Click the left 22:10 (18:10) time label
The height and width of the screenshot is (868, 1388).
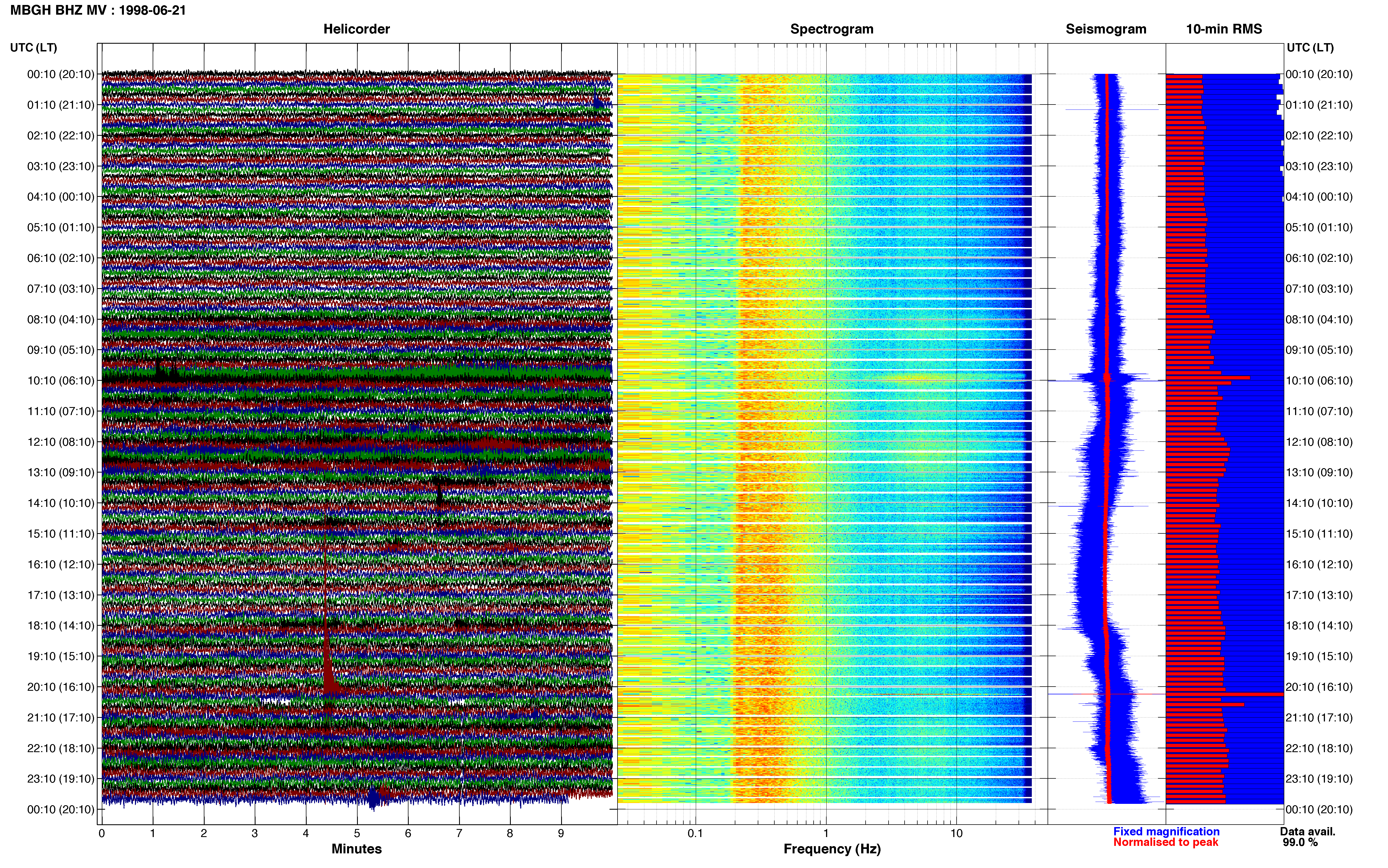pos(61,749)
